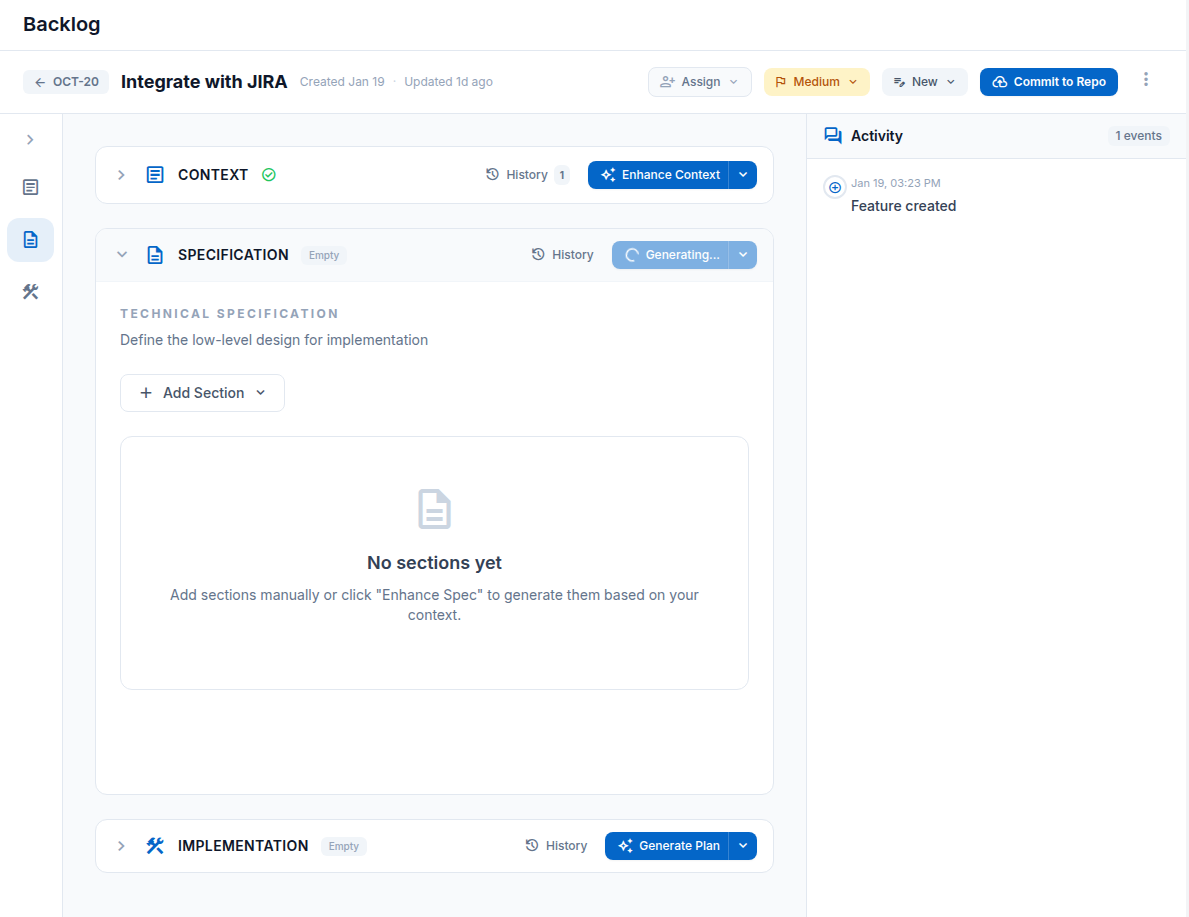
Task: Click the plus circle icon next to Feature created
Action: pos(835,187)
